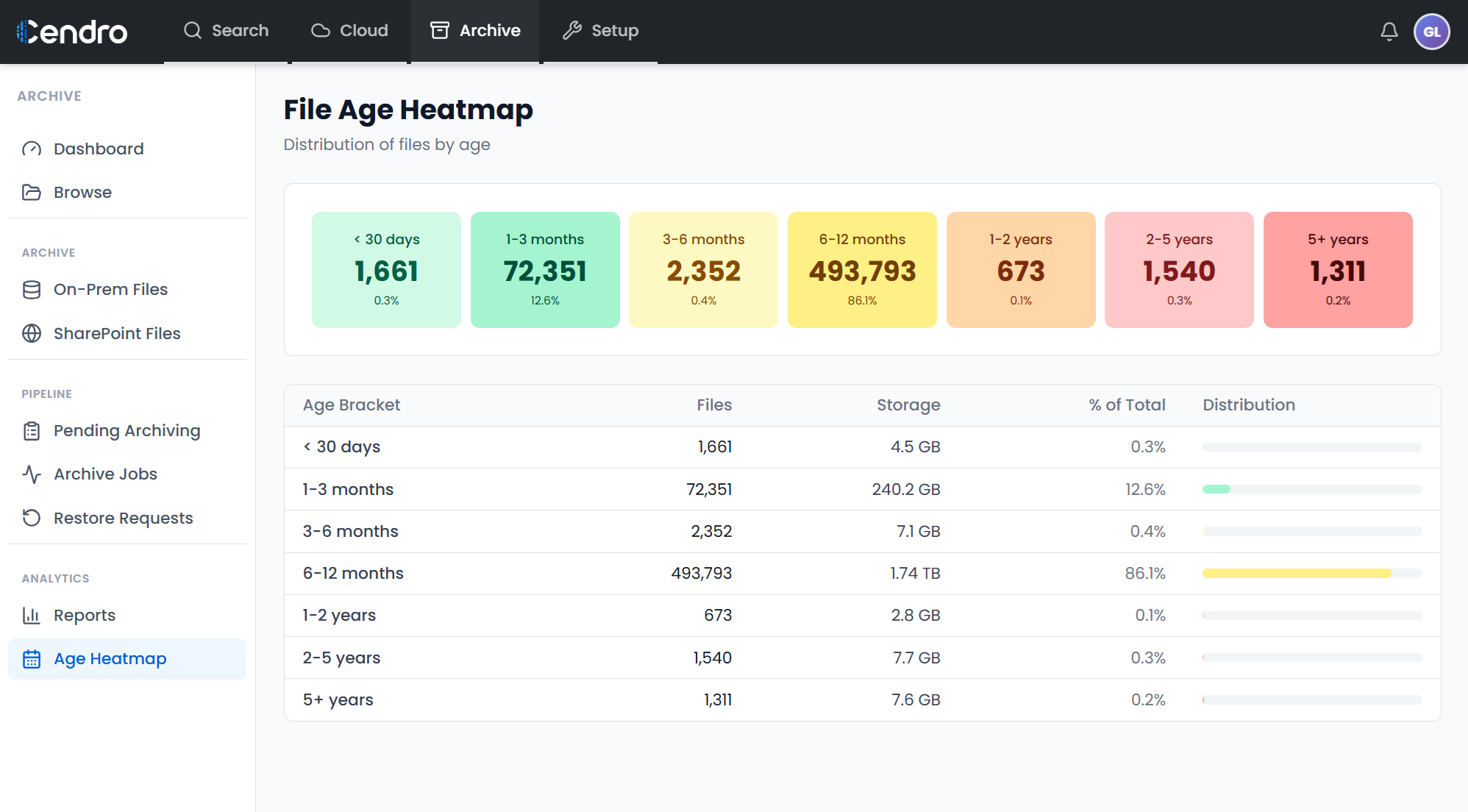This screenshot has height=812, width=1468.
Task: Open the Setup tab
Action: click(x=600, y=32)
